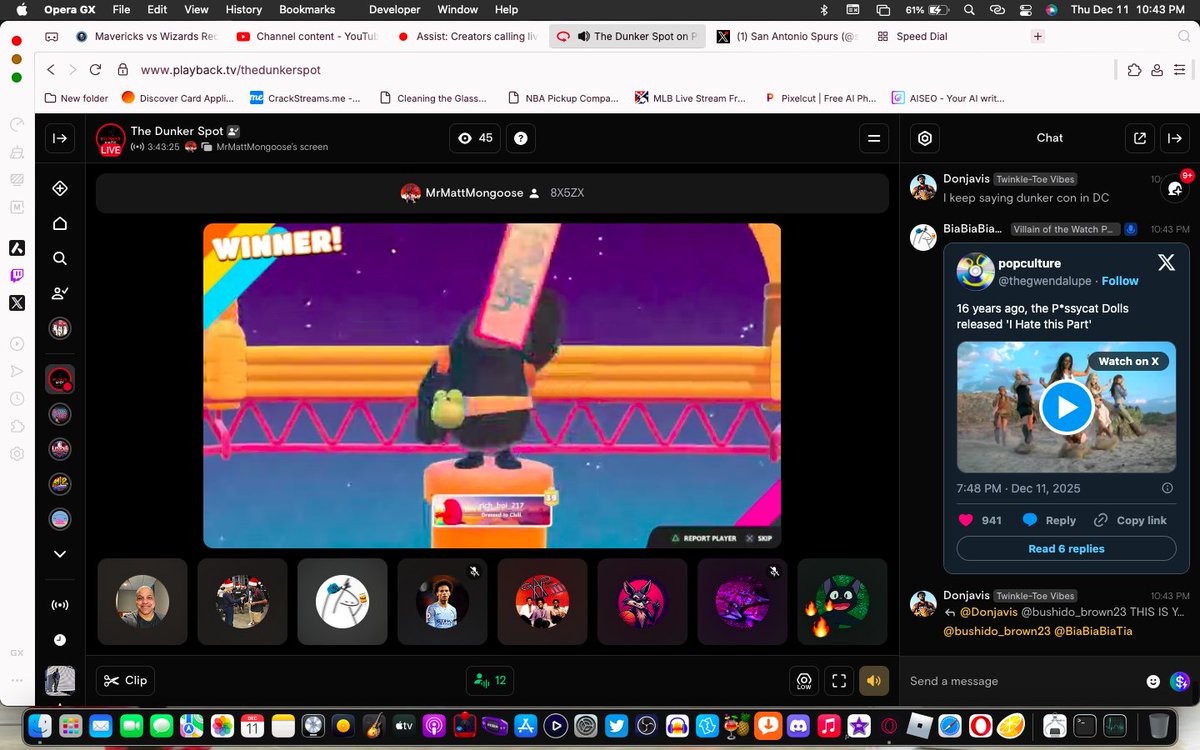Click the 45 viewers eye counter
The height and width of the screenshot is (750, 1200).
click(475, 138)
